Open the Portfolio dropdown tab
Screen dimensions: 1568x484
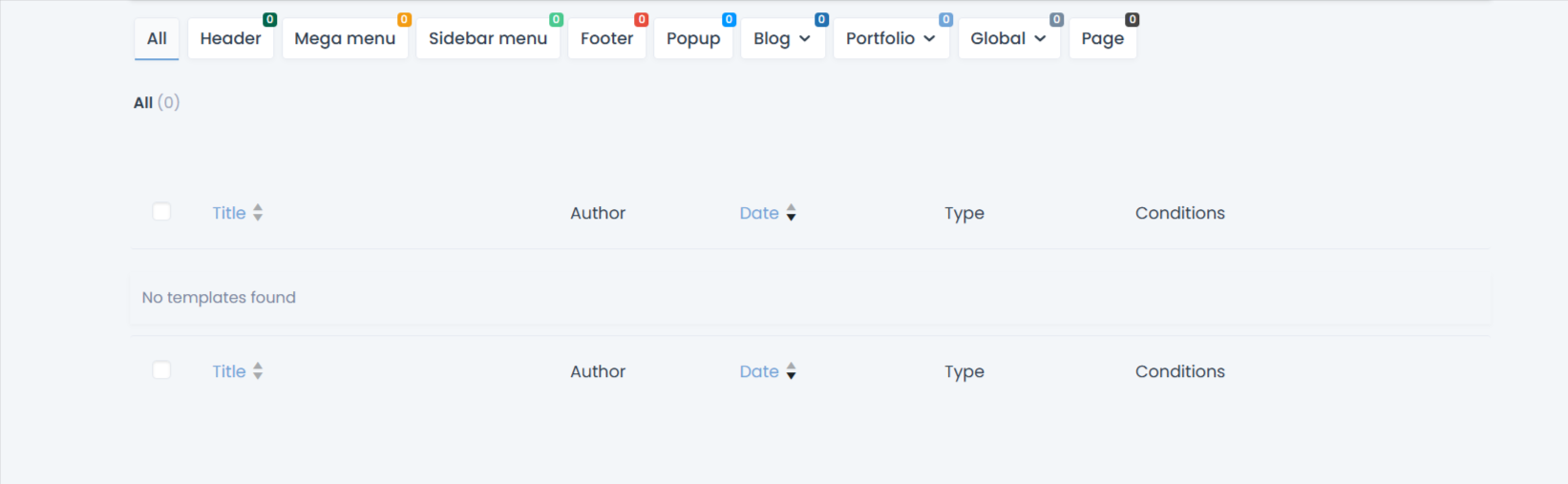coord(890,39)
